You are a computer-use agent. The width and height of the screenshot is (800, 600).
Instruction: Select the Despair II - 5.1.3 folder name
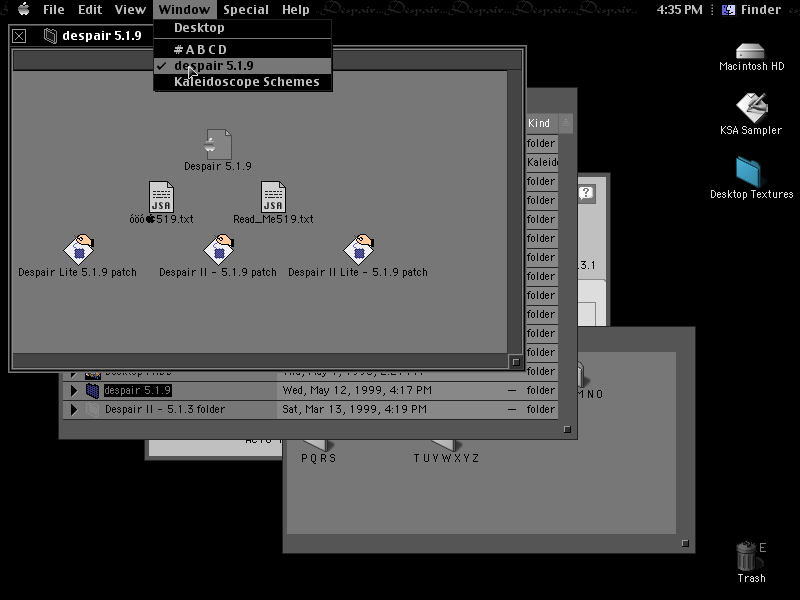click(165, 409)
